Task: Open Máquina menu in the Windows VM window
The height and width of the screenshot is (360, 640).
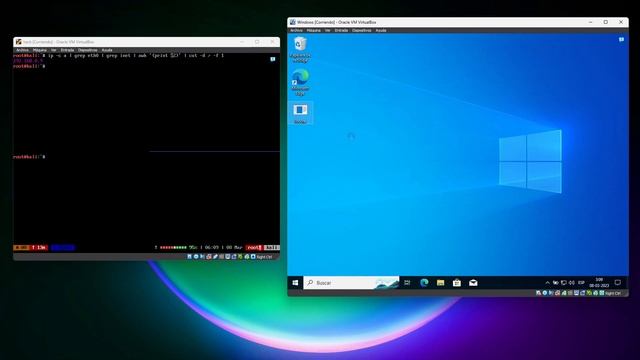Action: click(x=313, y=30)
